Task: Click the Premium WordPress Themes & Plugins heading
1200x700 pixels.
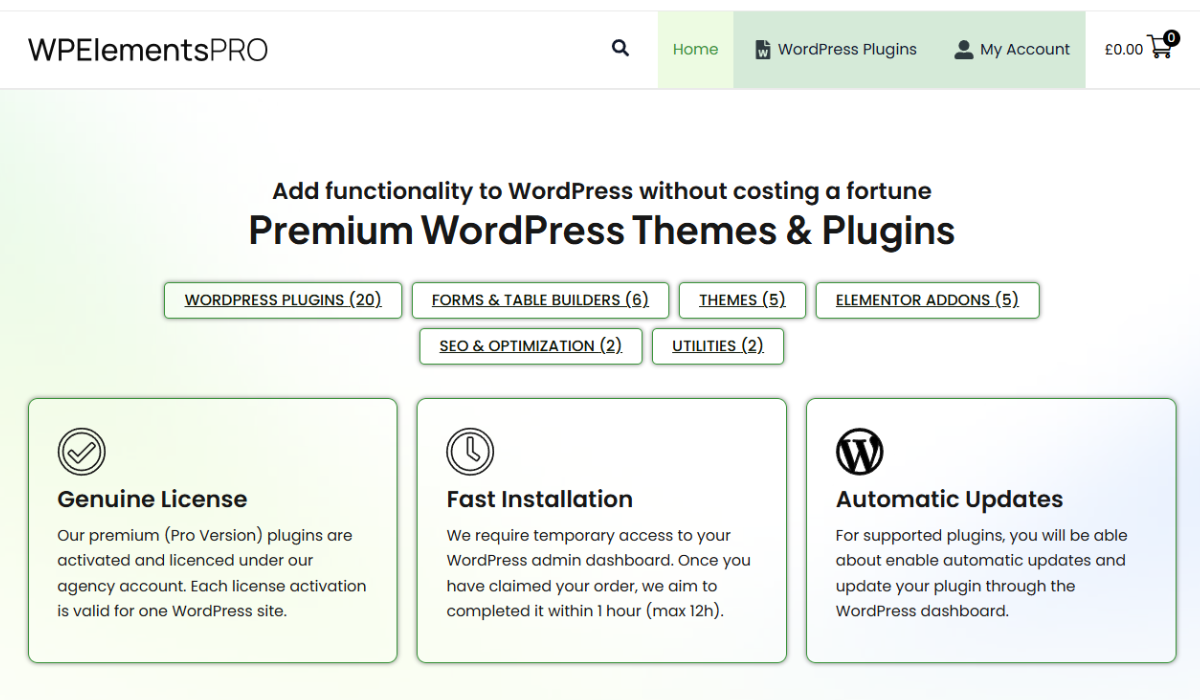Action: click(x=602, y=231)
